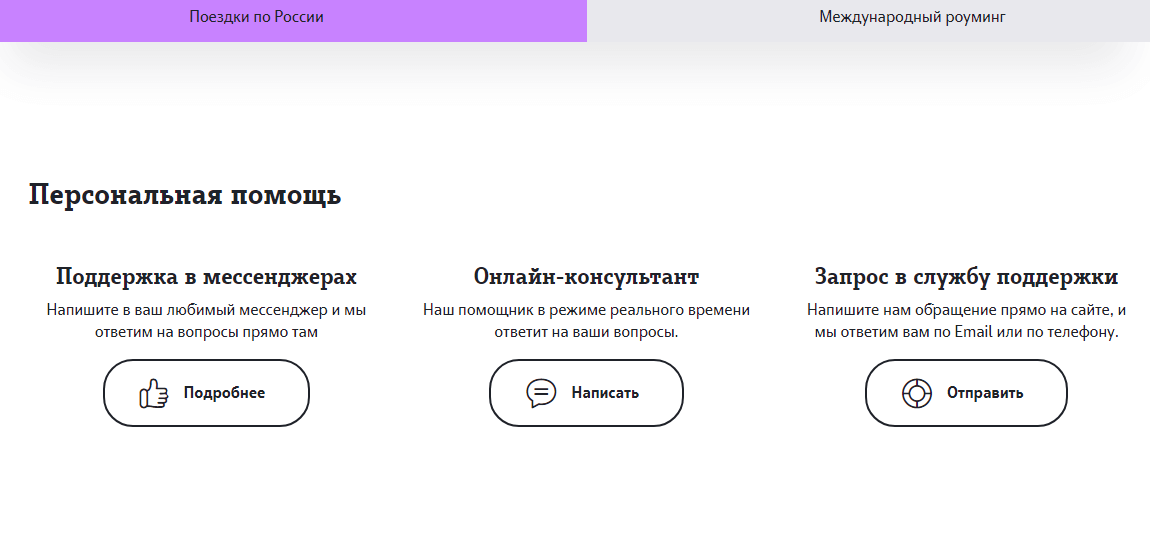Send a support request via Отправить
The width and height of the screenshot is (1150, 541).
coord(966,393)
